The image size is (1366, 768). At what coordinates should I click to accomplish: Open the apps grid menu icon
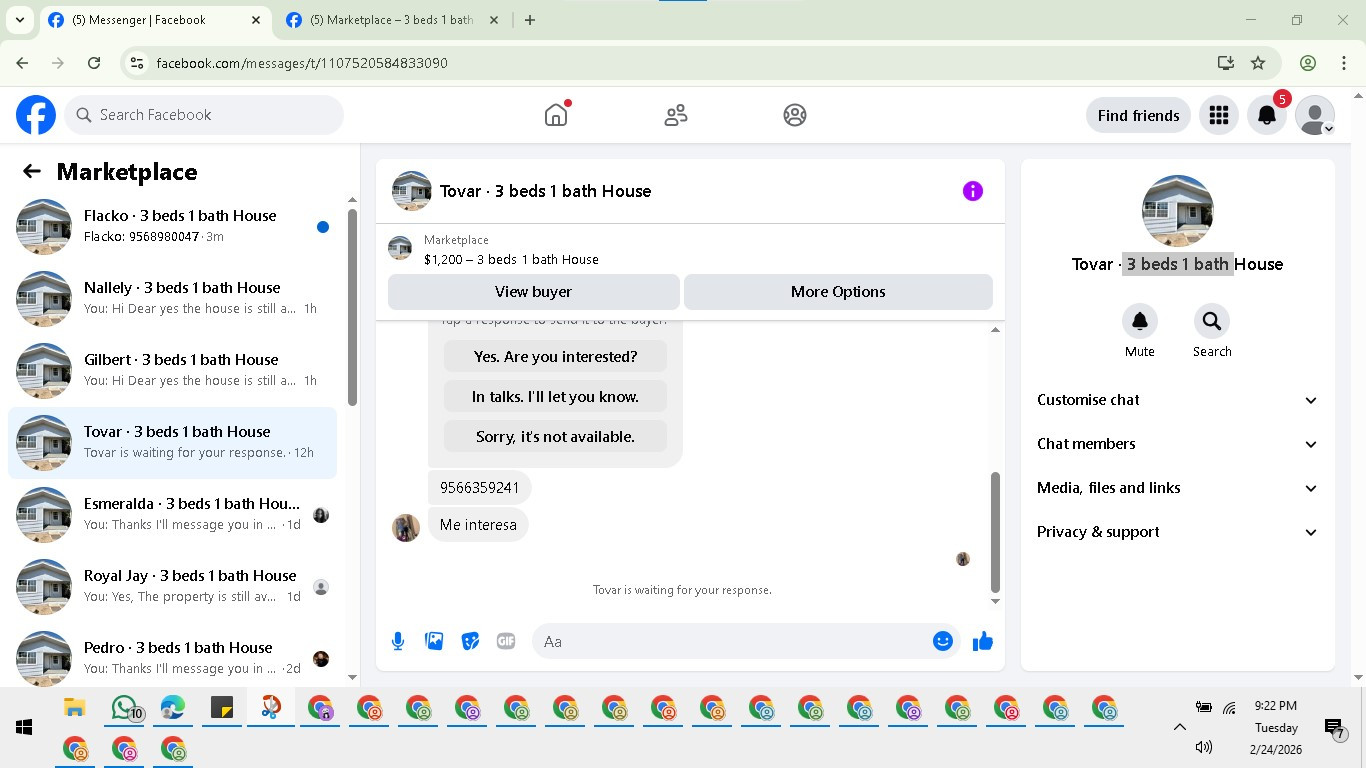click(x=1218, y=115)
